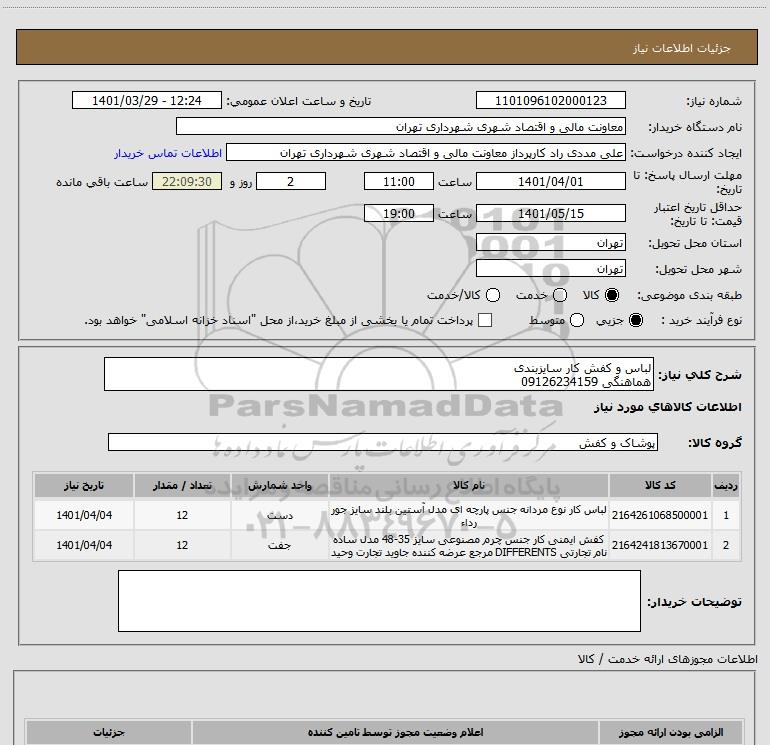Open the اطلاعات تماس خریدار link
Screen dimensions: 770x745
[168, 153]
